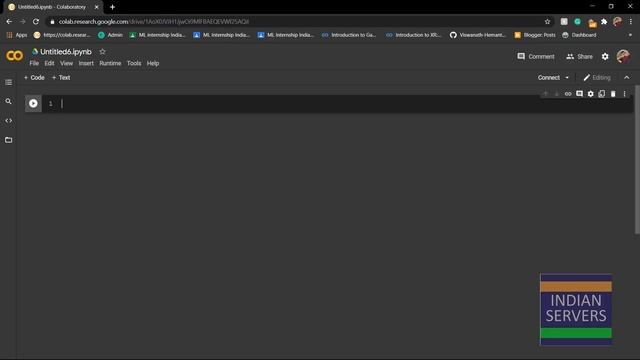Click the Colab CO logo
Viewport: 640px width, 360px height.
coord(14,56)
